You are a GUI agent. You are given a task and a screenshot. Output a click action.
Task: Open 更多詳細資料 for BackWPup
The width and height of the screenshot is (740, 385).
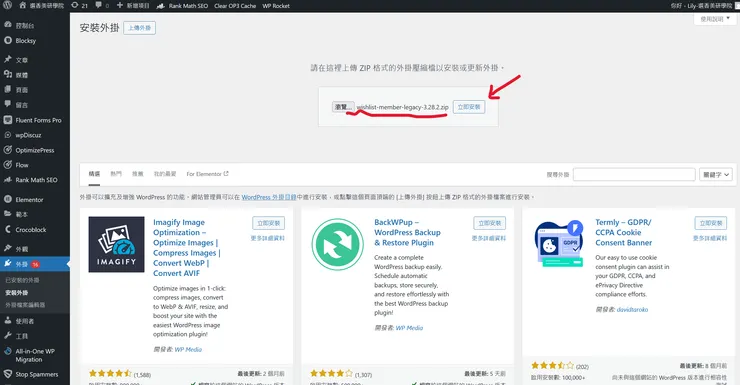[488, 238]
